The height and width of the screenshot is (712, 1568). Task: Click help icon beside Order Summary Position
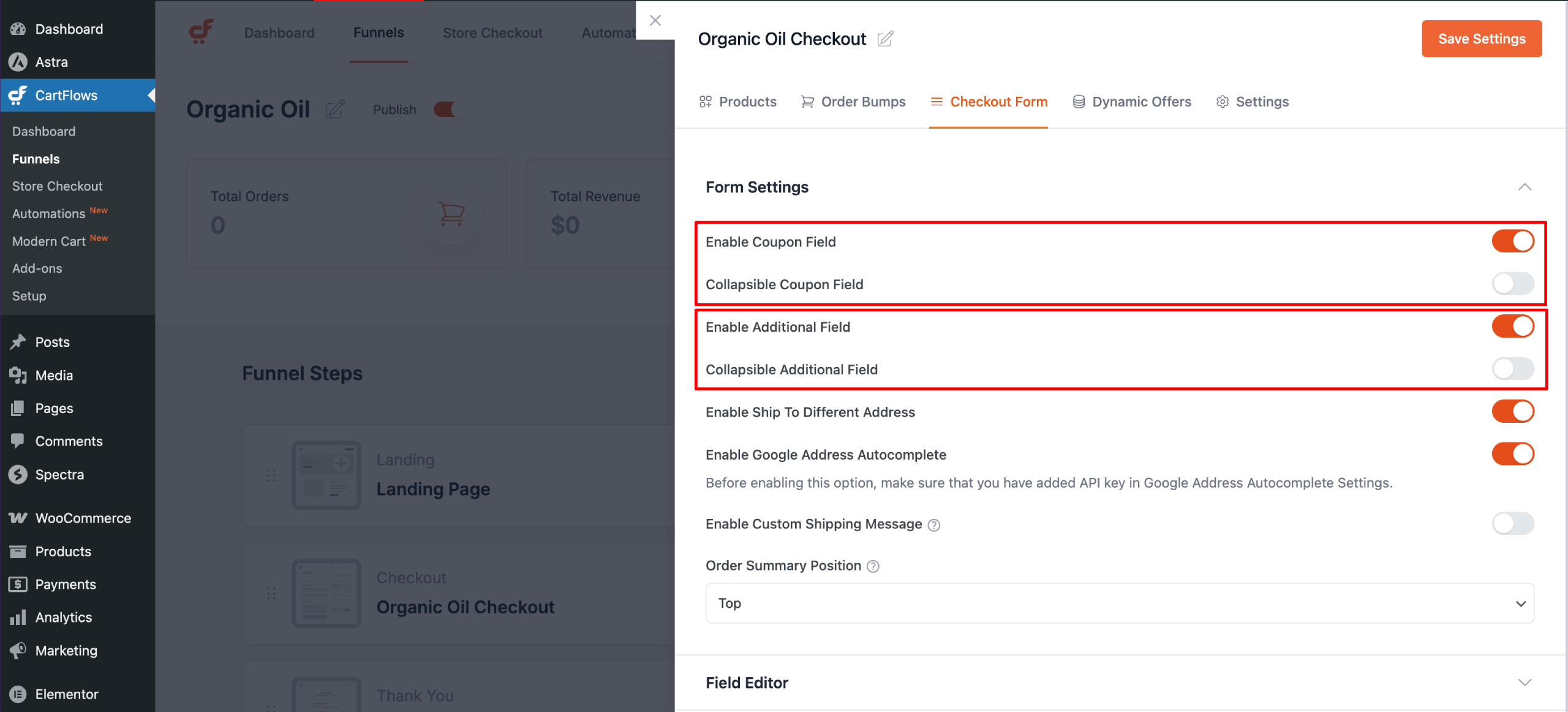pyautogui.click(x=873, y=567)
